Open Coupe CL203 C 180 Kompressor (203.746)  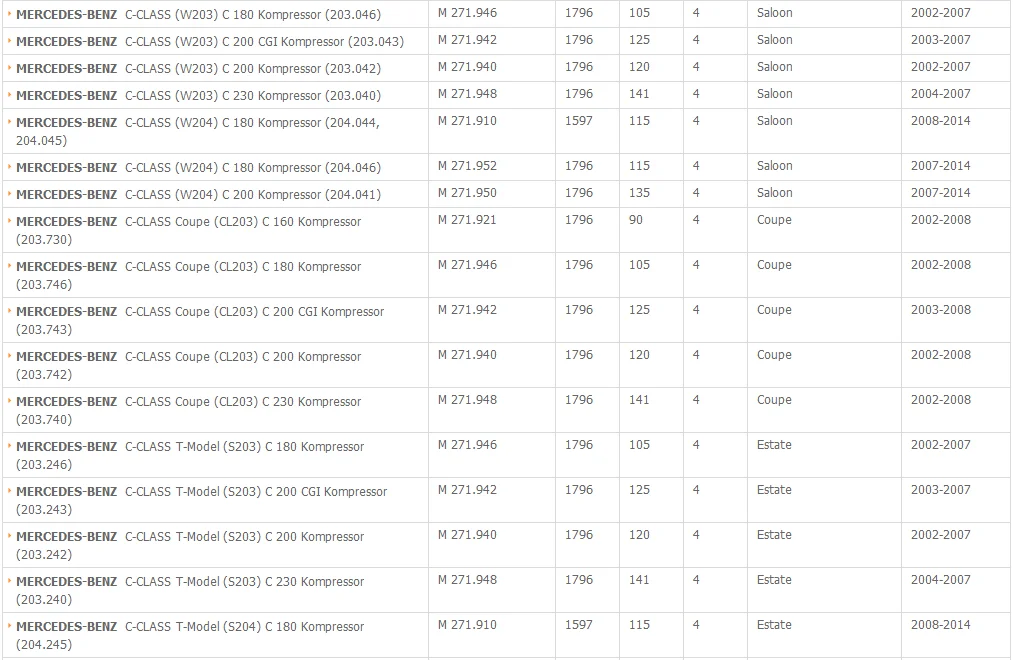[189, 275]
